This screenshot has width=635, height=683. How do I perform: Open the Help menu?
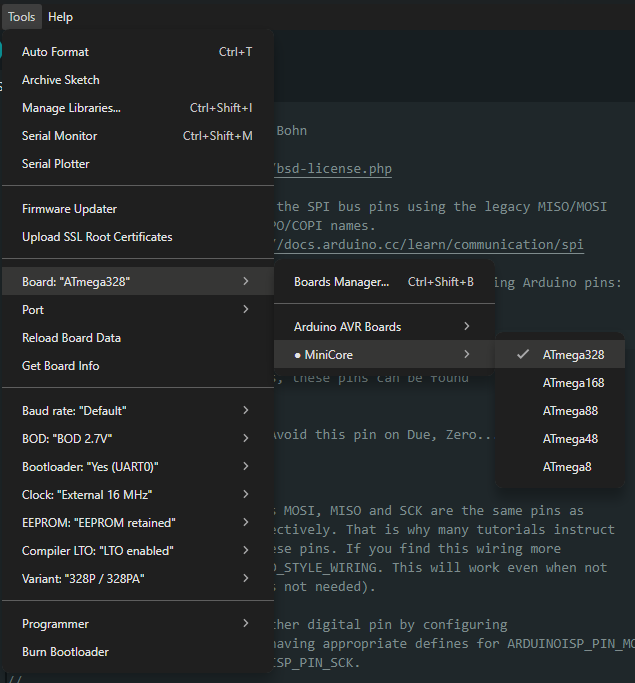tap(60, 17)
